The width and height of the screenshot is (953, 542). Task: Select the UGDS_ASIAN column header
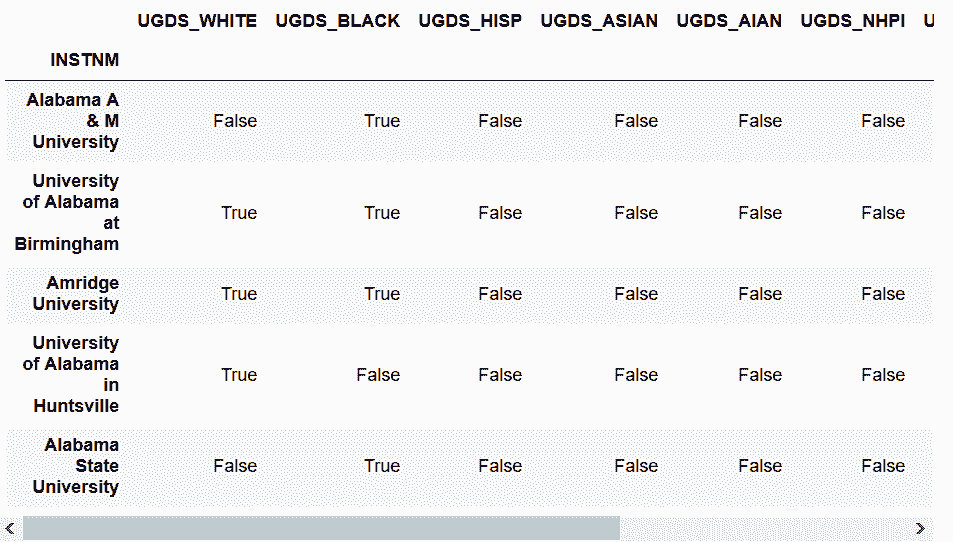599,21
